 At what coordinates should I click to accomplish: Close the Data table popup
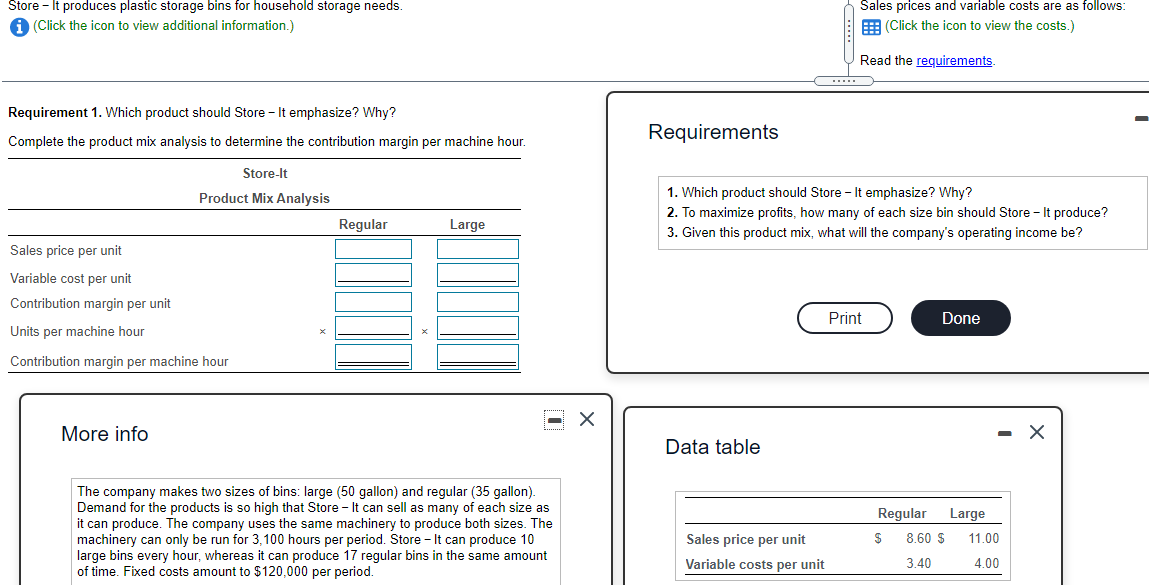tap(1037, 433)
